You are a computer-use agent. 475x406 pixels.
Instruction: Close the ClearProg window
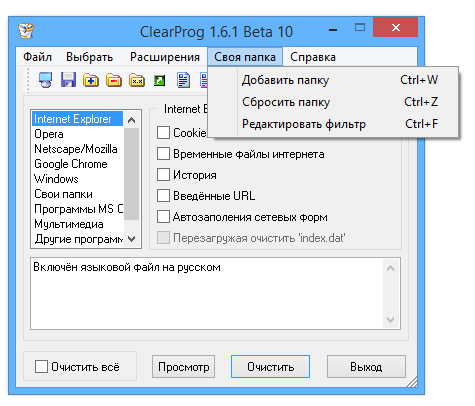tap(395, 27)
